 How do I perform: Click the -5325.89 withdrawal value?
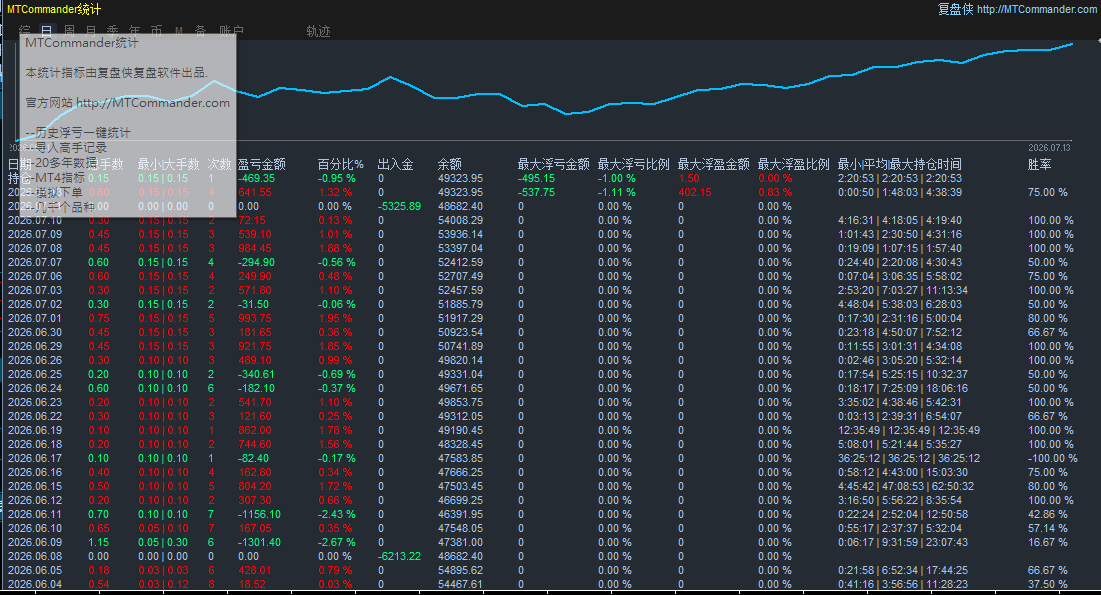pyautogui.click(x=400, y=206)
